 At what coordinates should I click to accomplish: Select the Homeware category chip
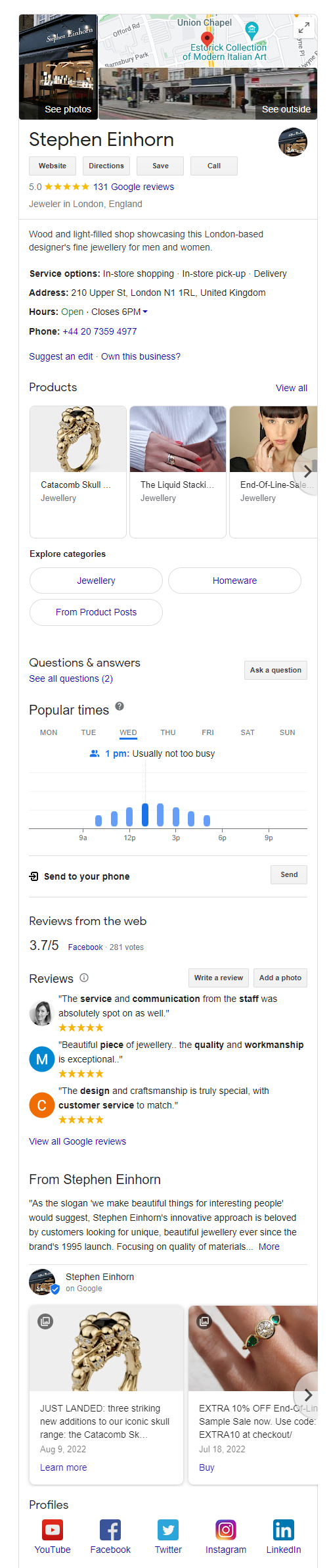pyautogui.click(x=234, y=581)
